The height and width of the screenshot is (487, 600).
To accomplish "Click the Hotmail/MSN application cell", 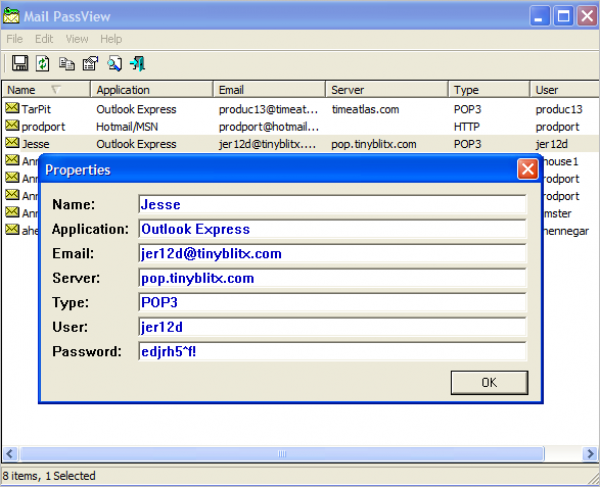I will [127, 127].
